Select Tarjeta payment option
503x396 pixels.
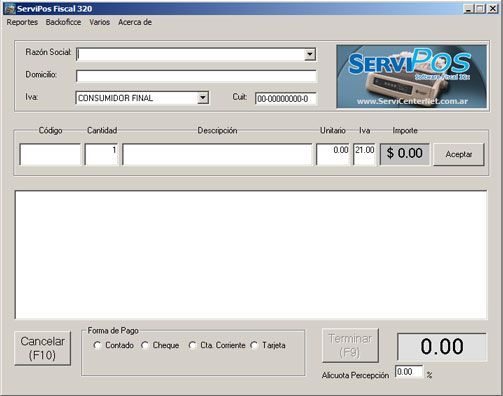point(268,345)
